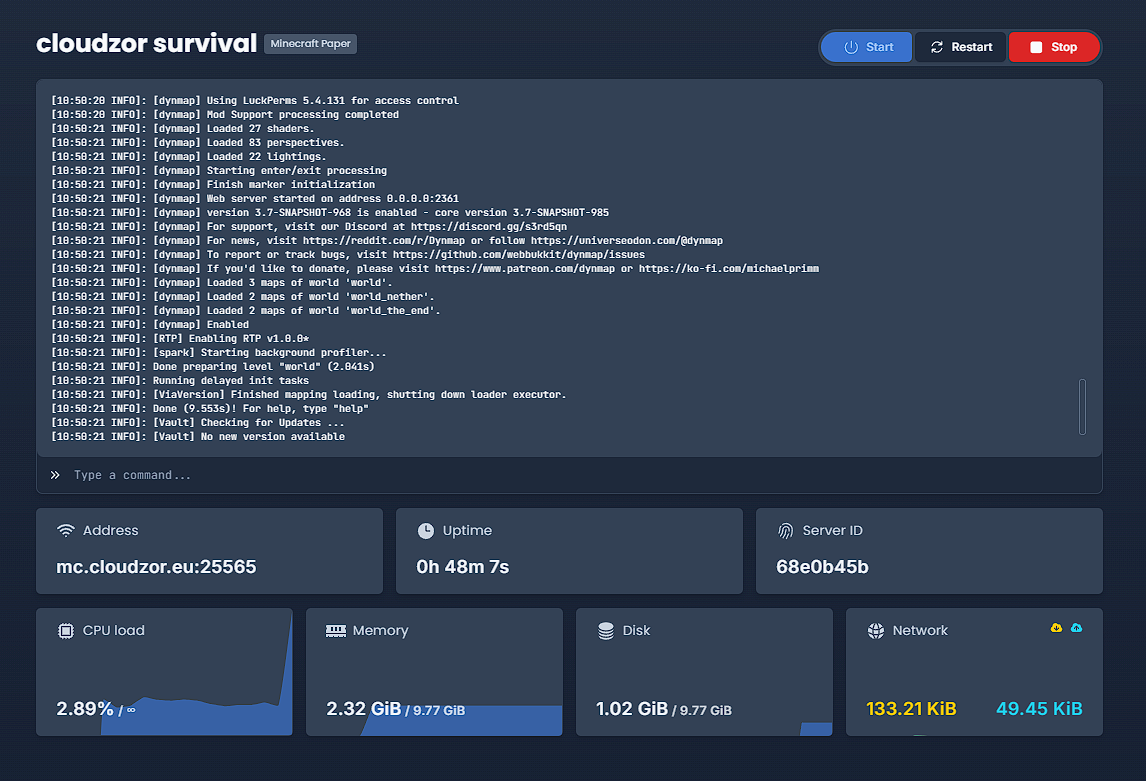
Task: Stop the server with the red button
Action: tap(1054, 47)
